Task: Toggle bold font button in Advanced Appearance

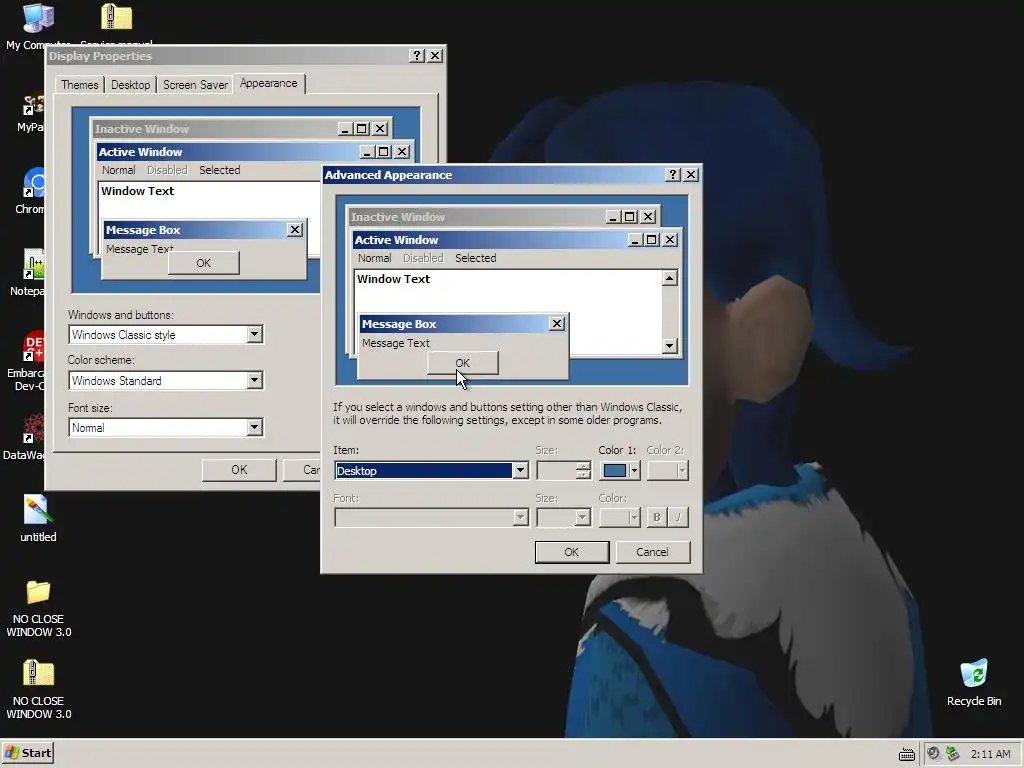Action: [x=656, y=517]
